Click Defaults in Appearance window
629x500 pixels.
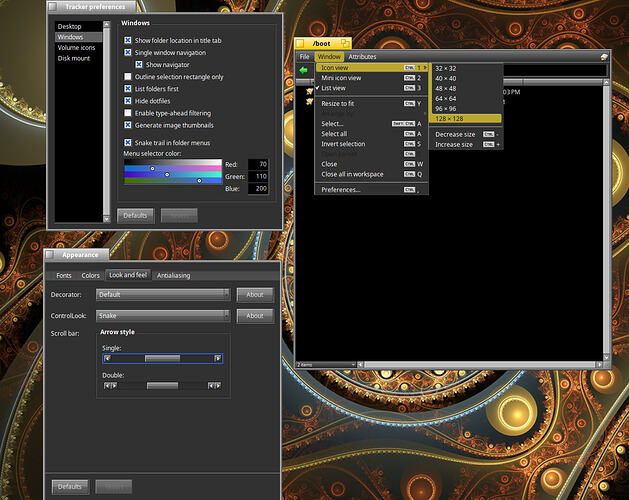tap(70, 486)
